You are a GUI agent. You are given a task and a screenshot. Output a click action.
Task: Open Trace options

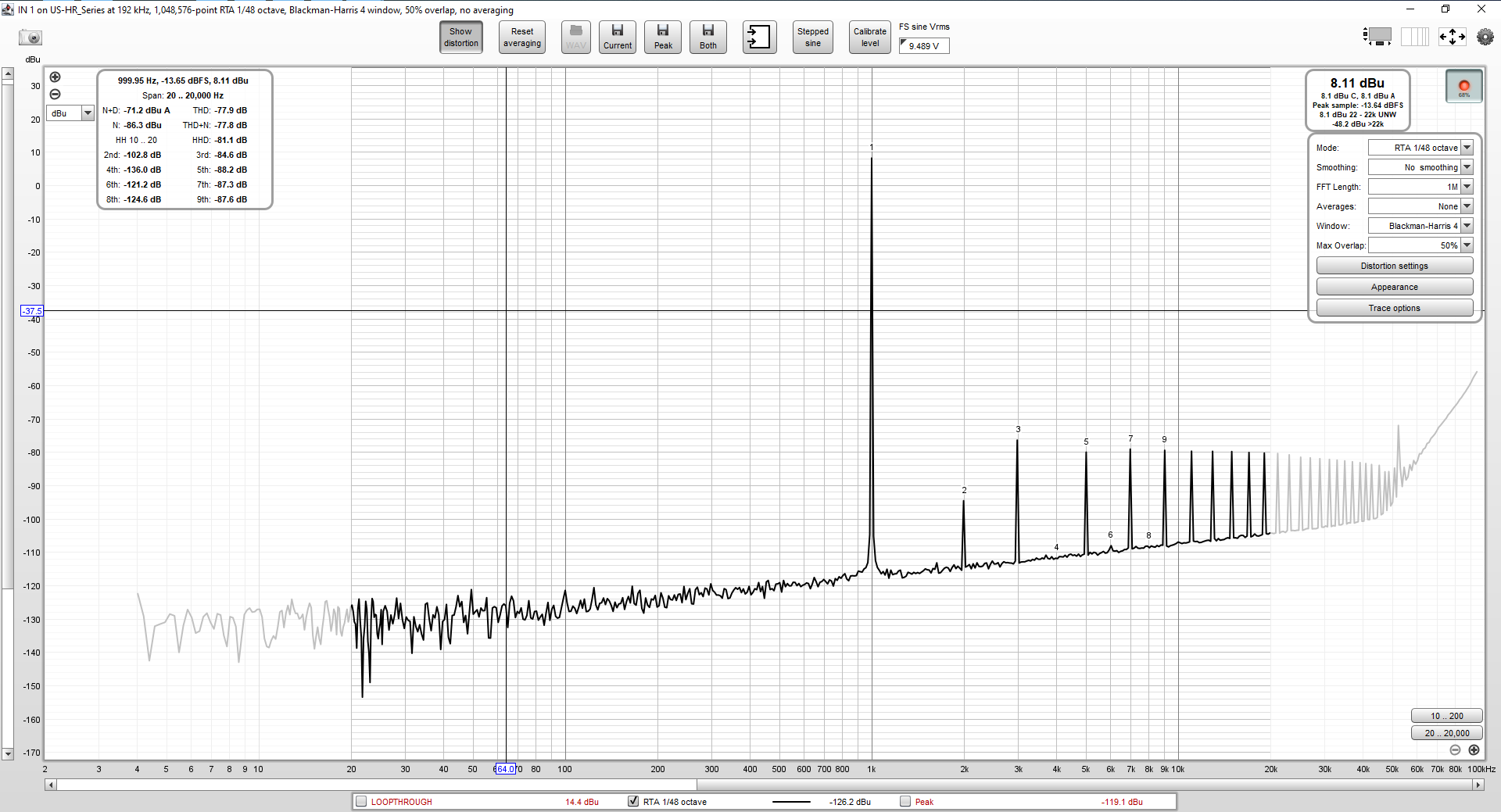coord(1395,308)
